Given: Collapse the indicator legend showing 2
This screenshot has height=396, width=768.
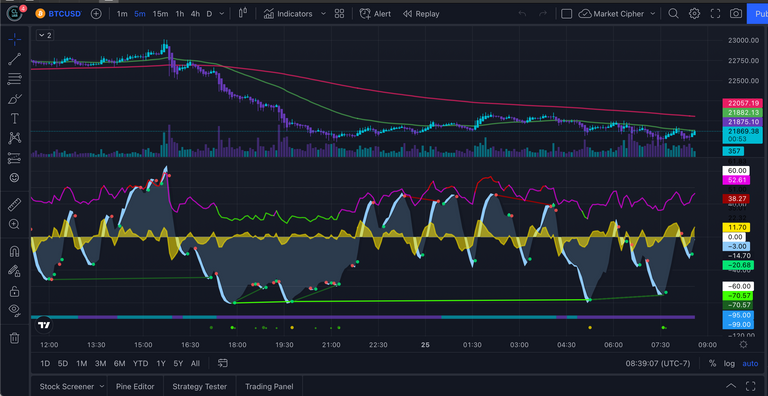Looking at the screenshot, I should (45, 35).
